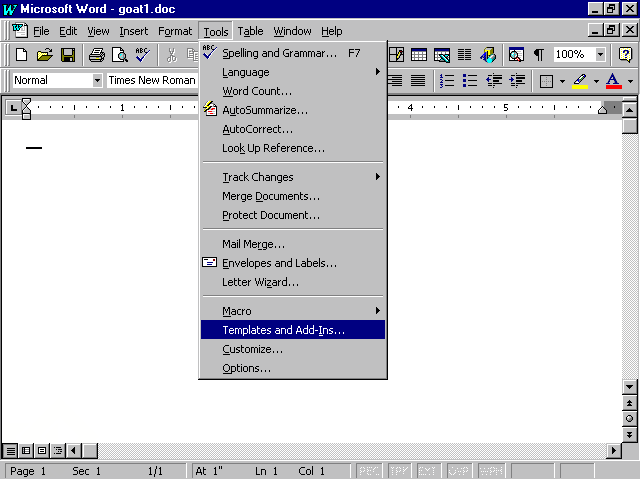Click the Insert Table icon

419,54
